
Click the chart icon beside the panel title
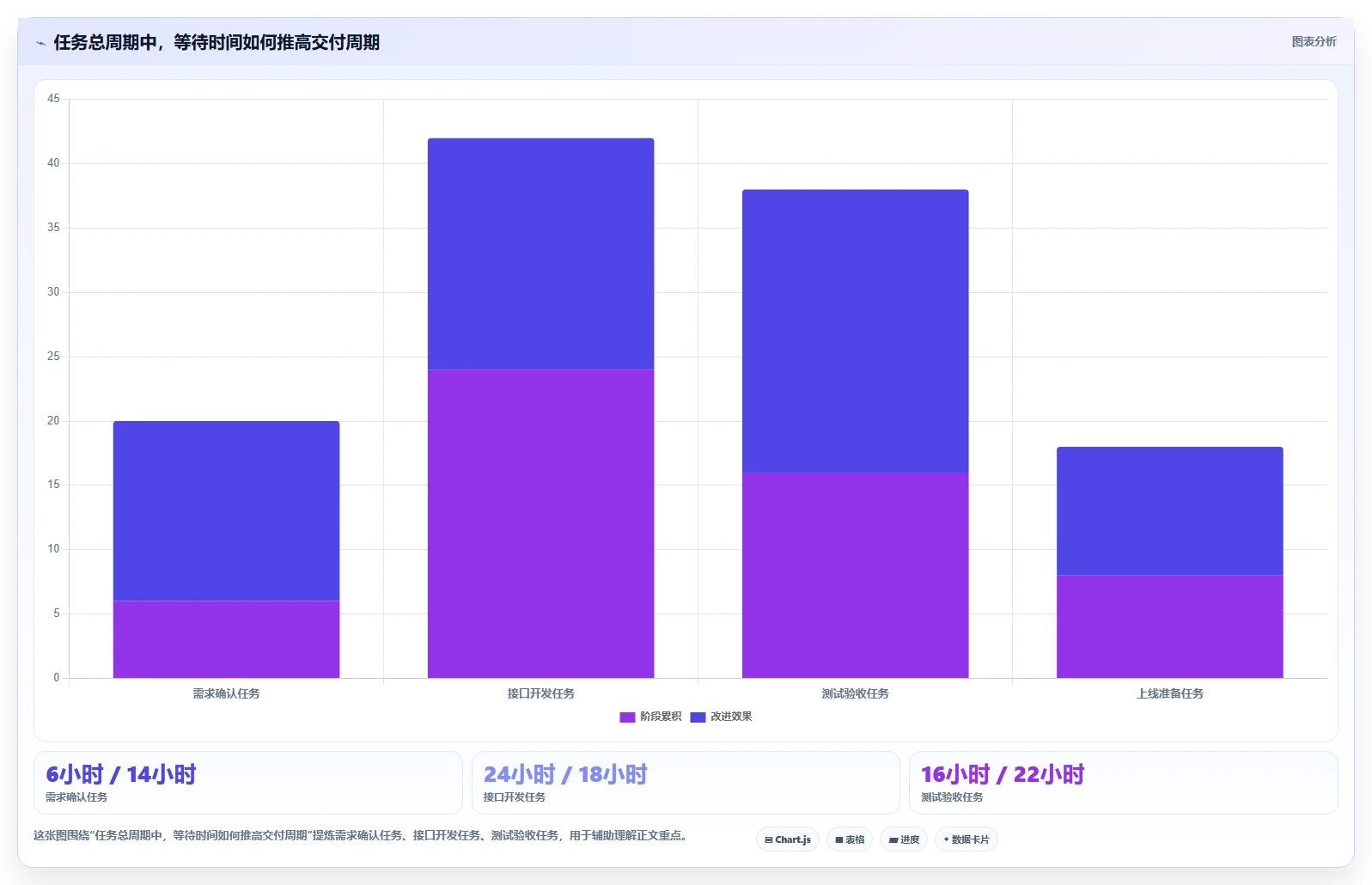click(x=40, y=43)
